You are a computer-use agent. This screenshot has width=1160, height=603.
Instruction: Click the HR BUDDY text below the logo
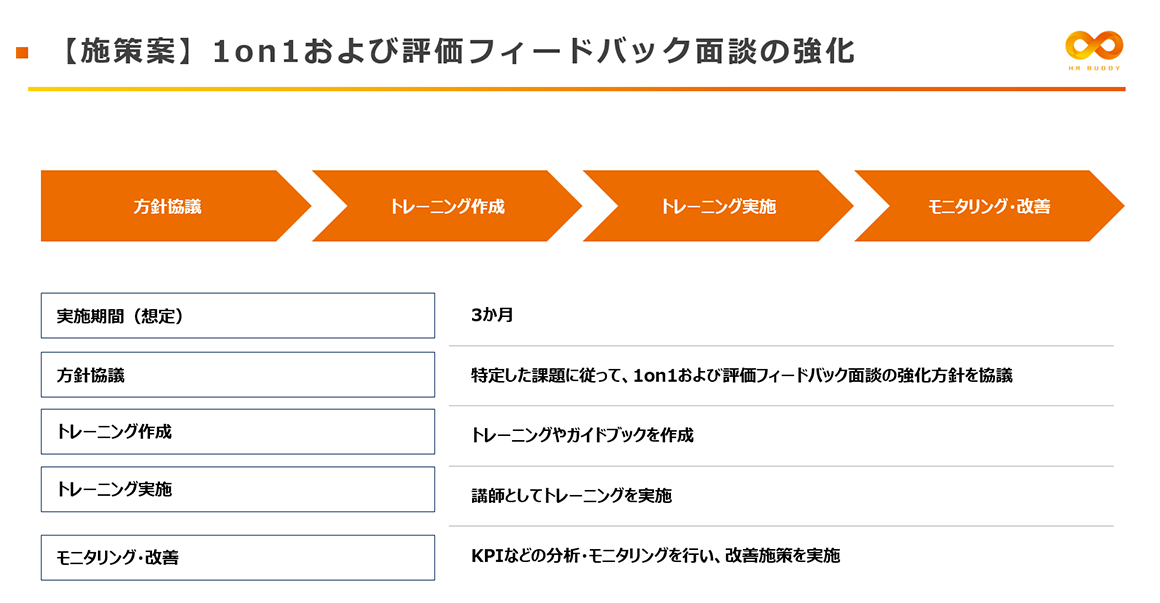[1094, 68]
